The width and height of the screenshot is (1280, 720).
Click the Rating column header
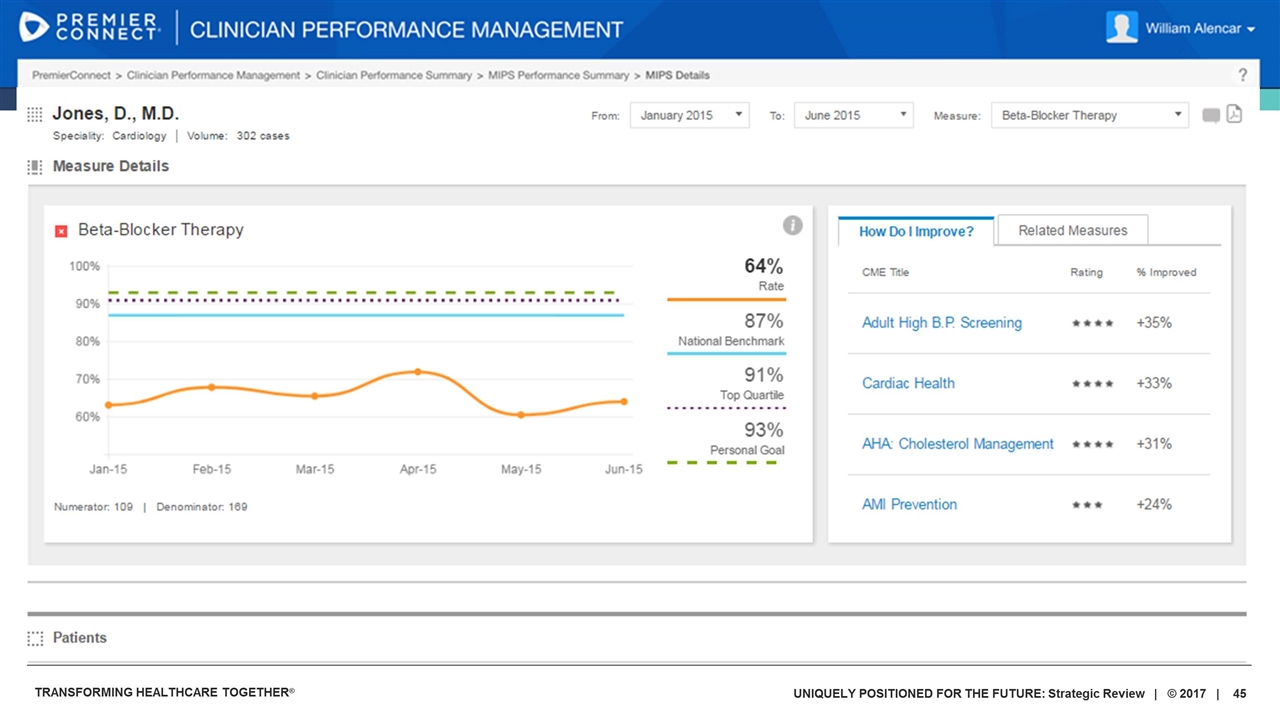pyautogui.click(x=1086, y=272)
